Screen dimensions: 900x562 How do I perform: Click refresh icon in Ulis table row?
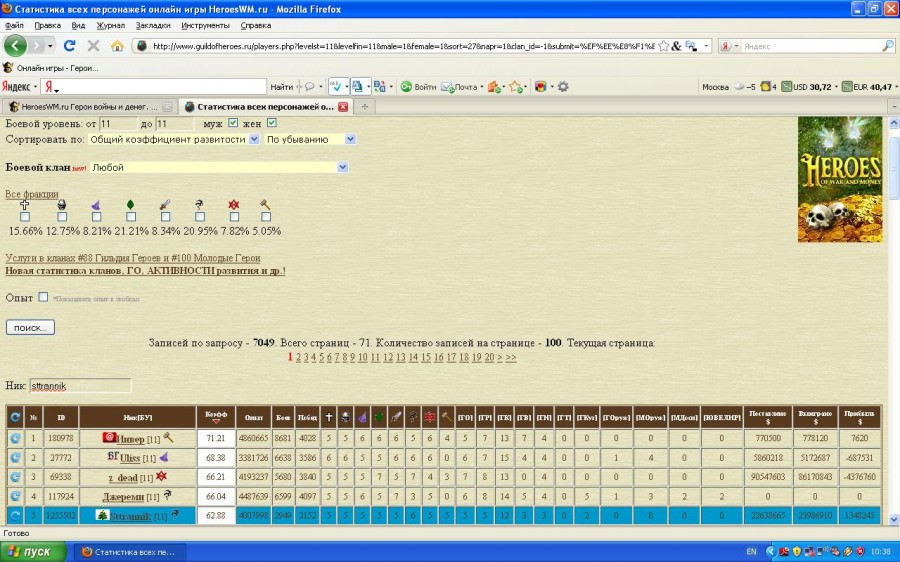15,457
